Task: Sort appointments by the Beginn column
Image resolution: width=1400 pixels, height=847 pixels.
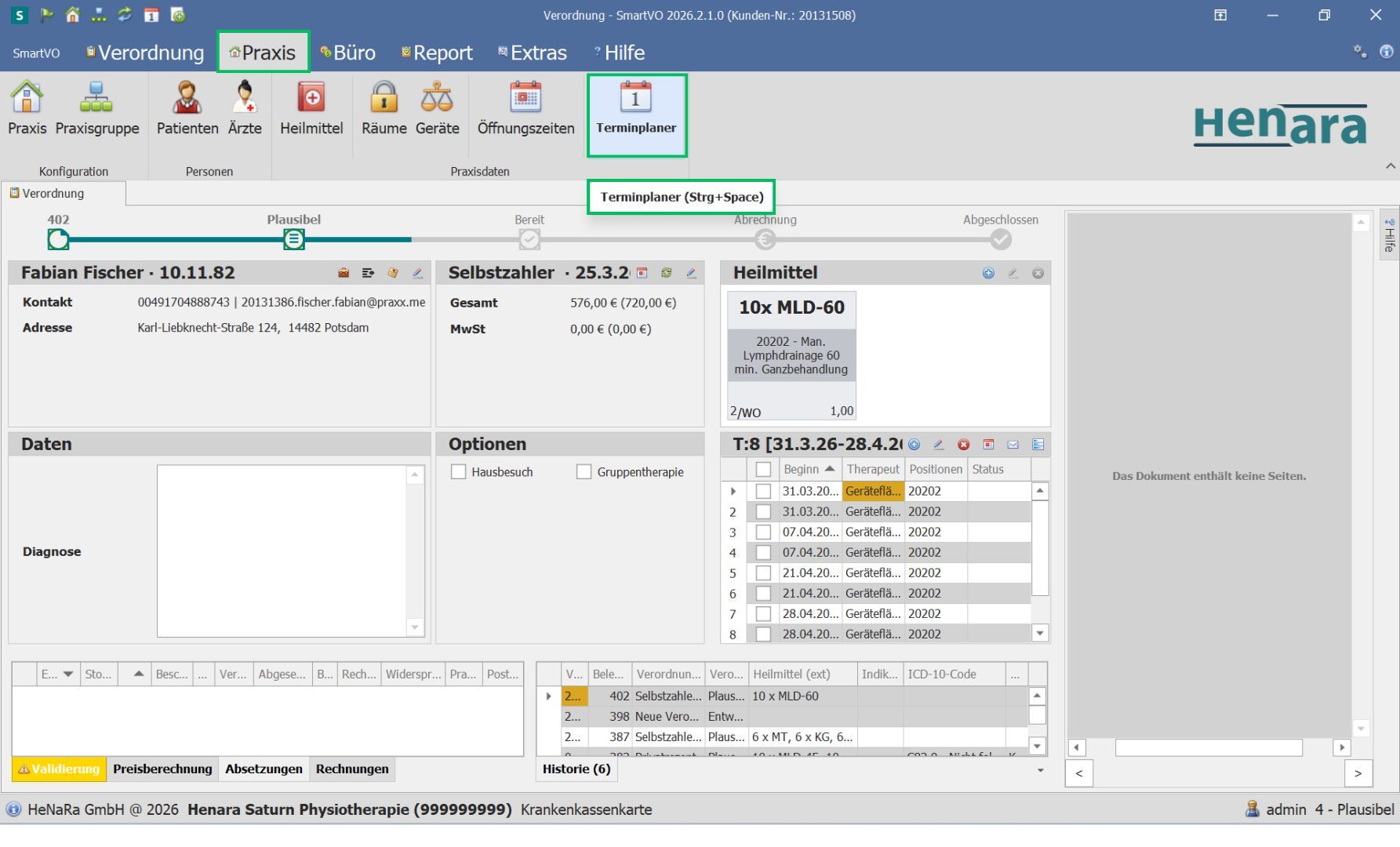Action: coord(809,469)
